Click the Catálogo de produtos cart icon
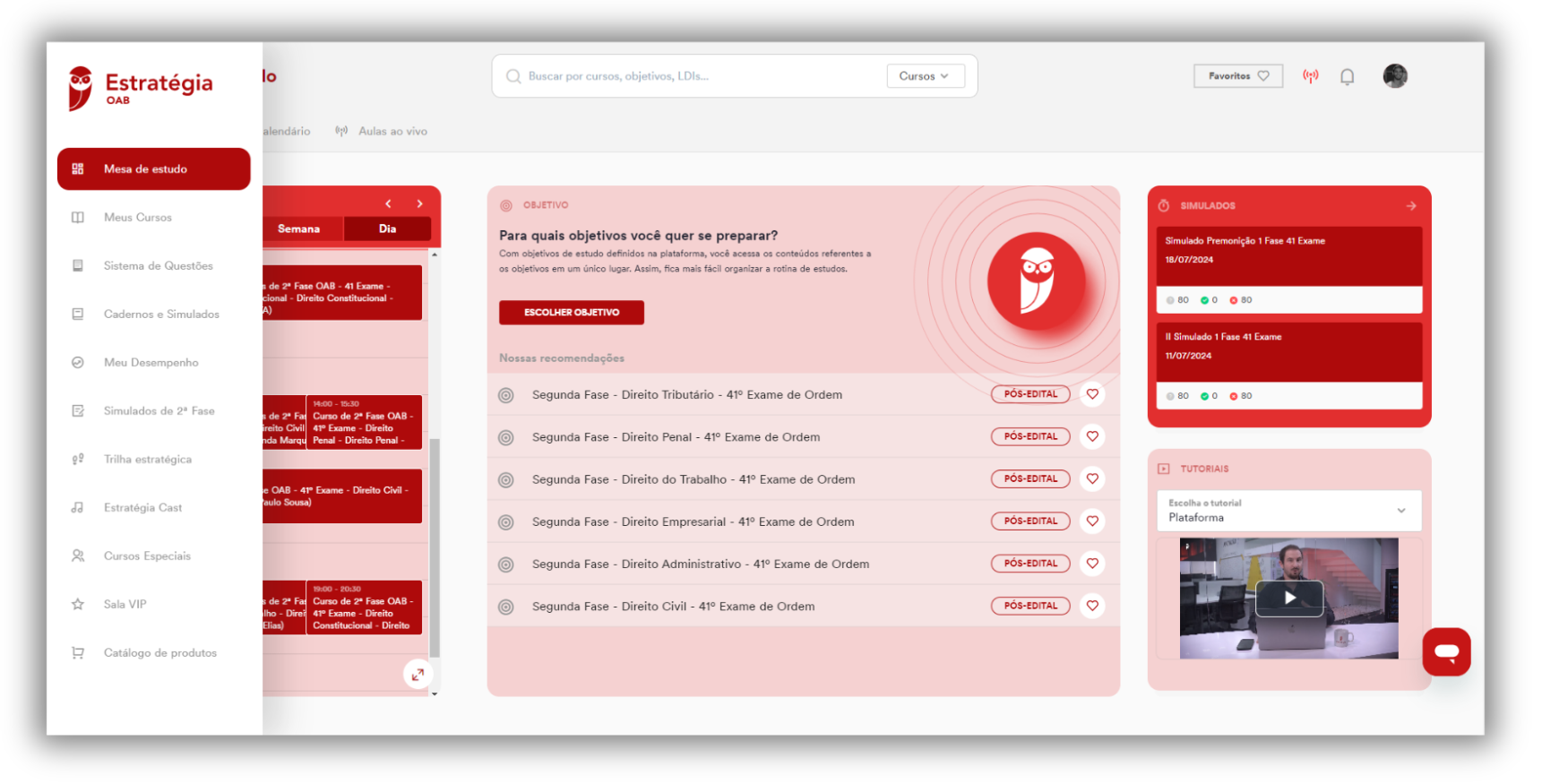Viewport: 1542px width, 784px height. click(x=78, y=652)
